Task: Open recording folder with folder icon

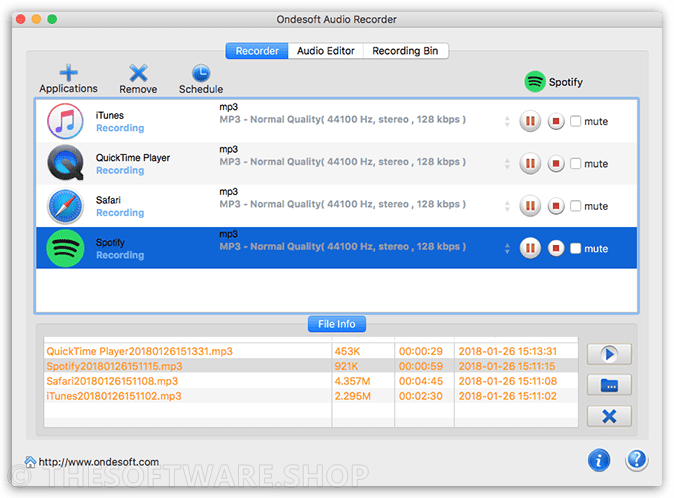Action: coord(609,385)
